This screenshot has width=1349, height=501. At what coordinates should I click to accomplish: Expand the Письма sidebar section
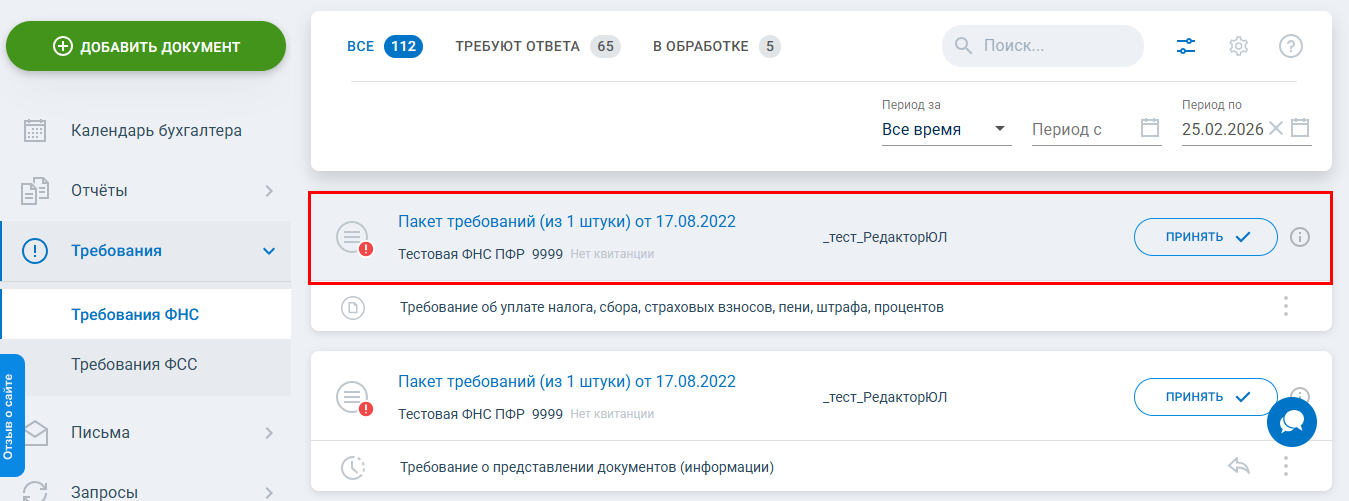pyautogui.click(x=269, y=433)
